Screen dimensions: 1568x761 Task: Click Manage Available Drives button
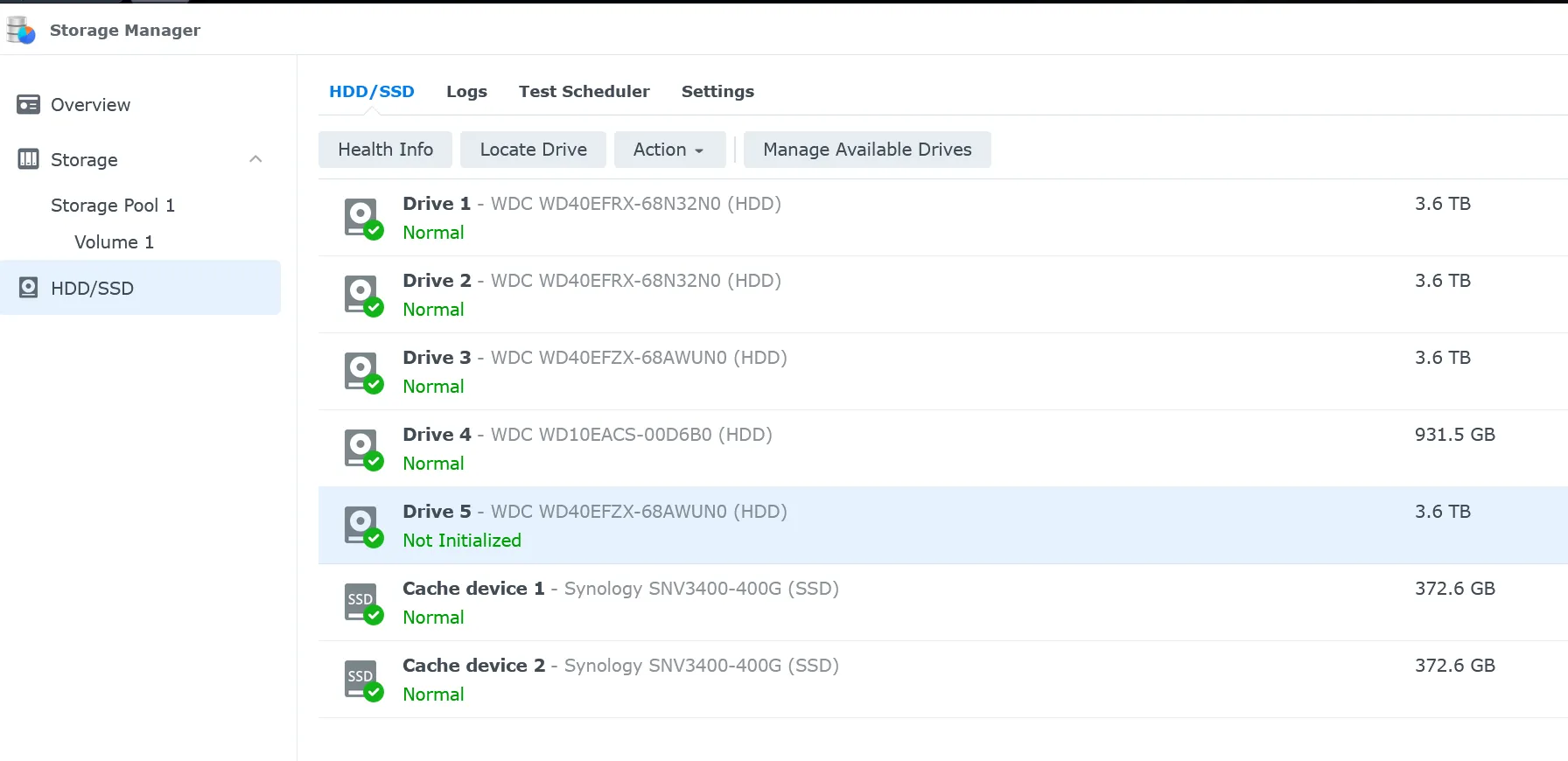[x=867, y=150]
